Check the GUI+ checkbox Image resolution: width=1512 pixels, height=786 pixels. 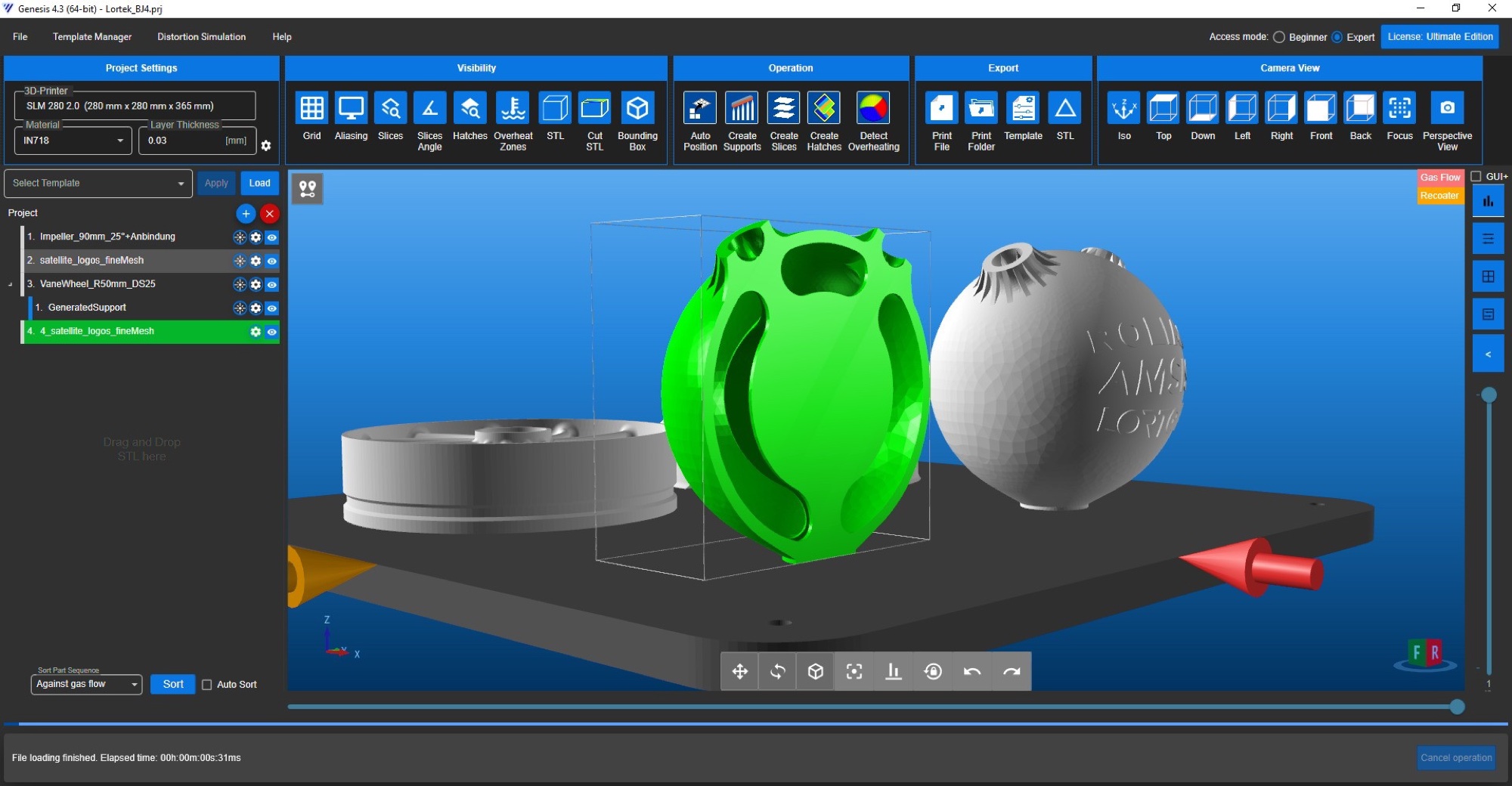tap(1476, 177)
